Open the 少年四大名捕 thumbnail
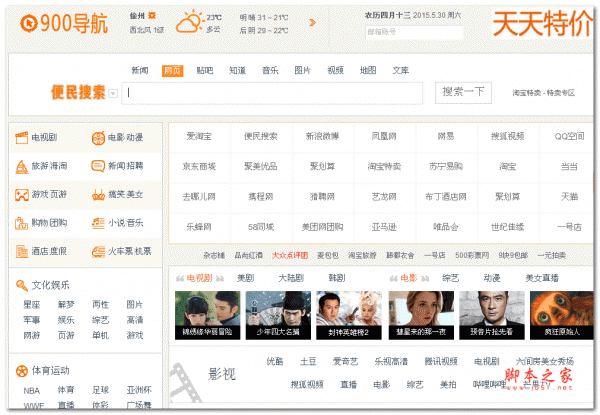 pyautogui.click(x=278, y=315)
